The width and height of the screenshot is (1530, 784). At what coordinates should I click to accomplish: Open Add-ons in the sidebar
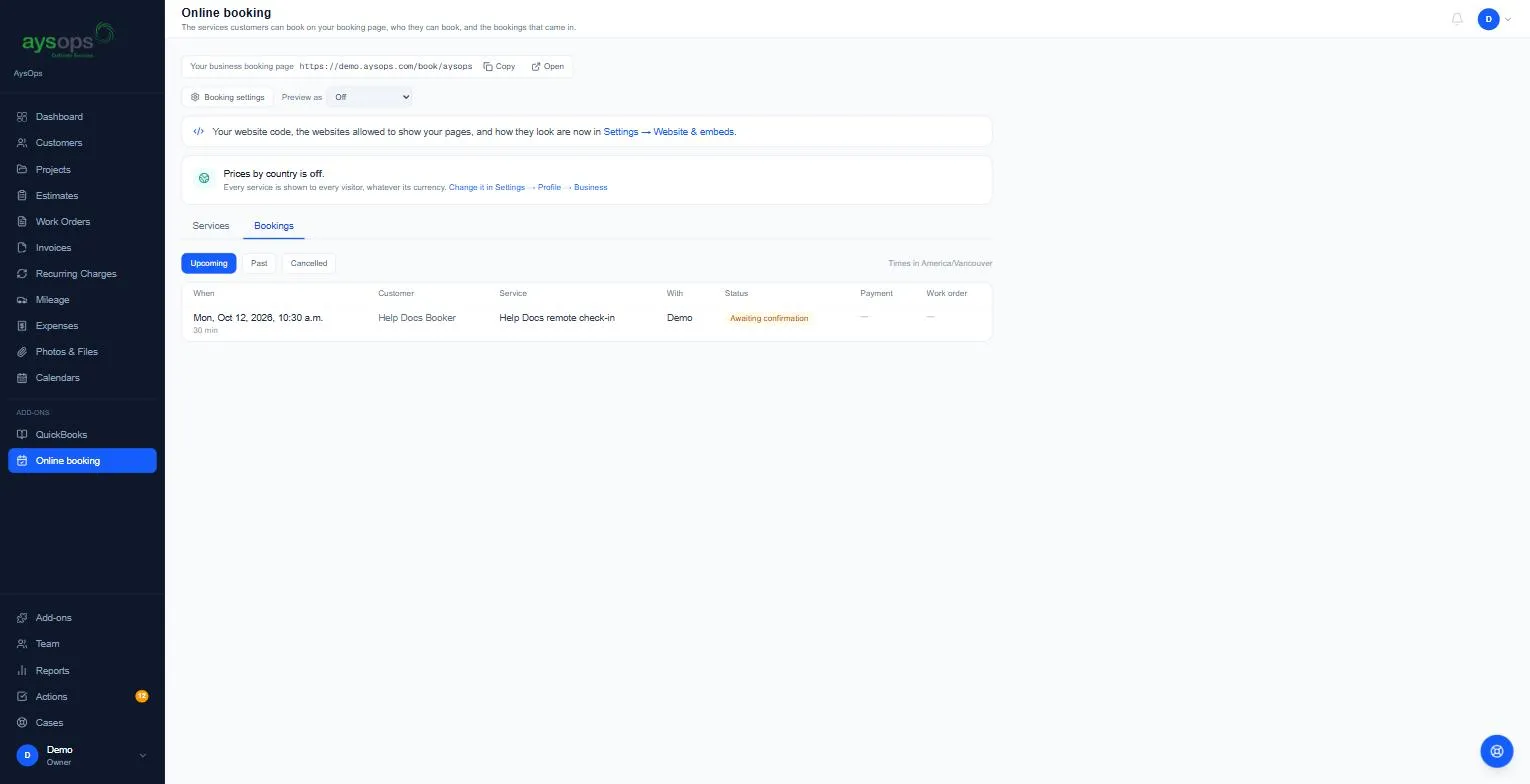click(x=82, y=618)
